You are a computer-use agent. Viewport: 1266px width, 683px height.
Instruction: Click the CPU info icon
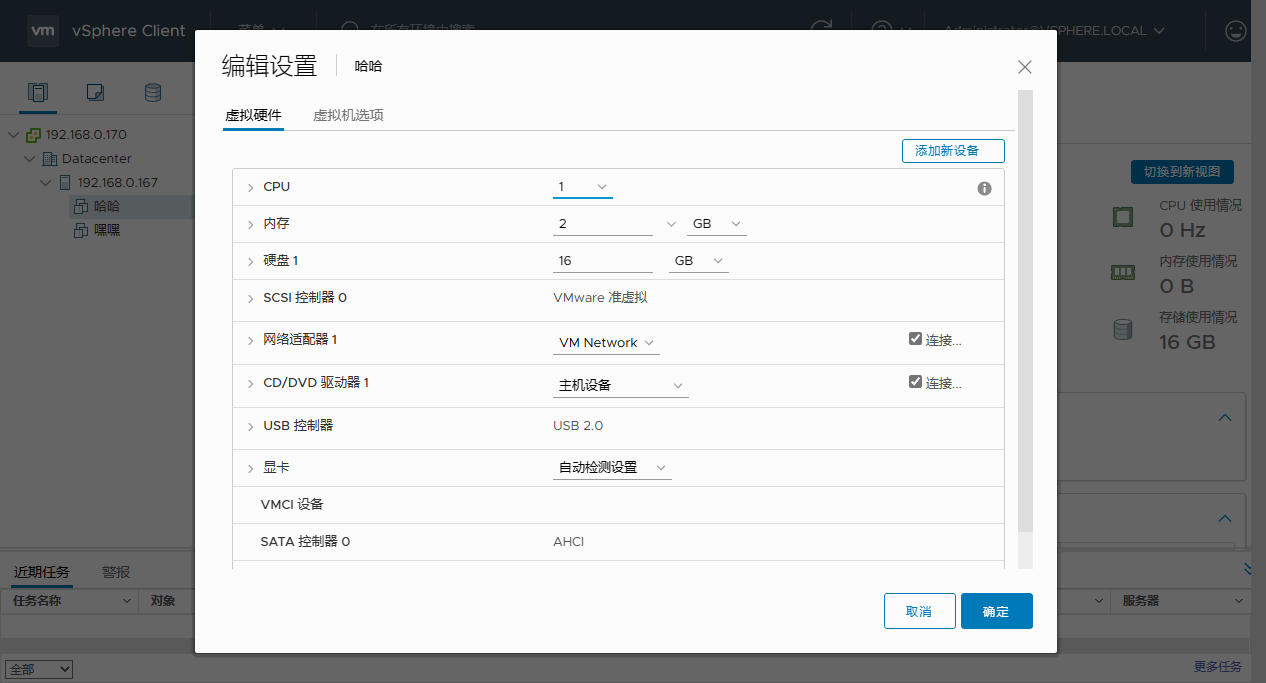tap(984, 188)
